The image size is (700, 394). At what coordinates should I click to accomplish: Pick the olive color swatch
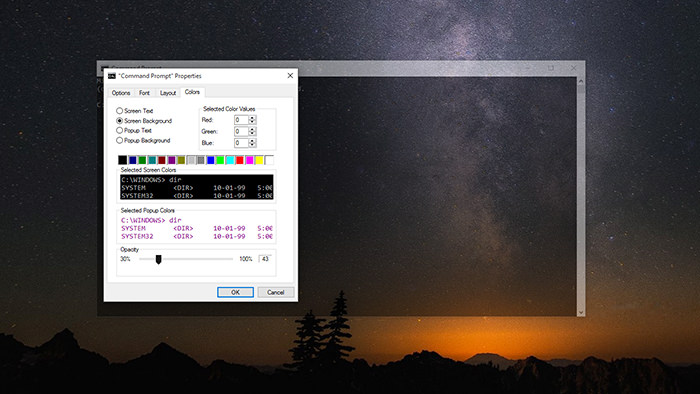coord(181,160)
